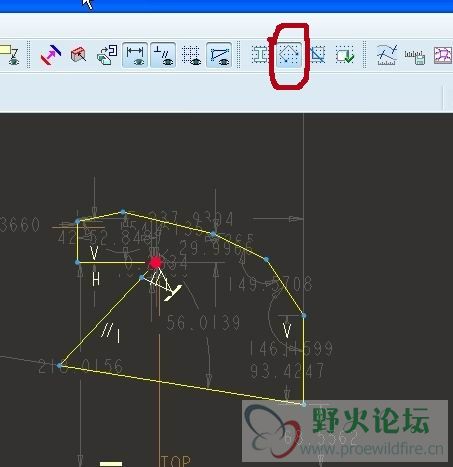Click the swap arrows with boxes icon
Viewport: 453px width, 467px height.
pos(107,55)
